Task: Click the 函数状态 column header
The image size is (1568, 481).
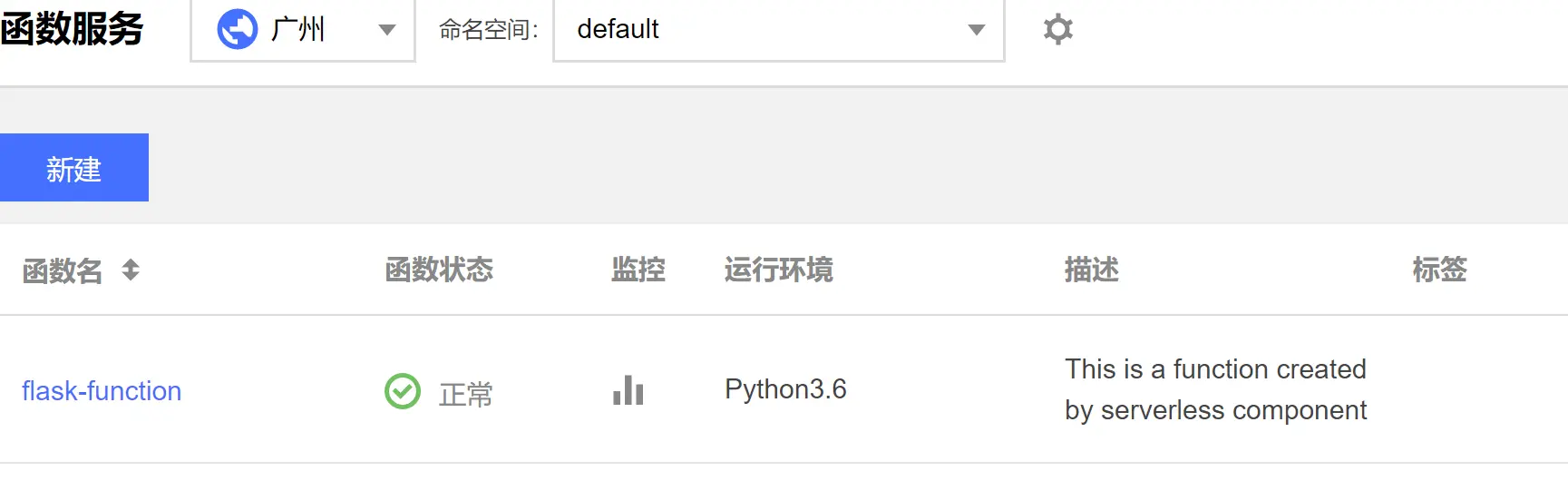Action: pyautogui.click(x=439, y=270)
